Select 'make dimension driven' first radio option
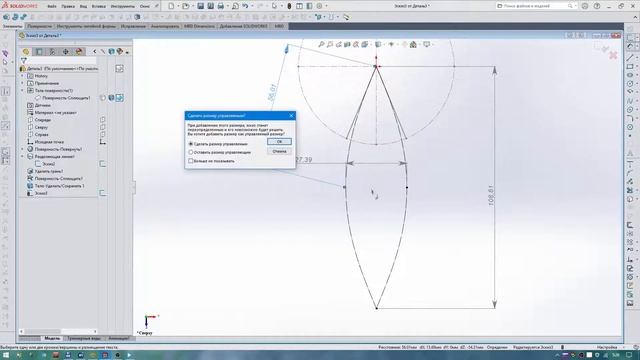 click(x=191, y=144)
